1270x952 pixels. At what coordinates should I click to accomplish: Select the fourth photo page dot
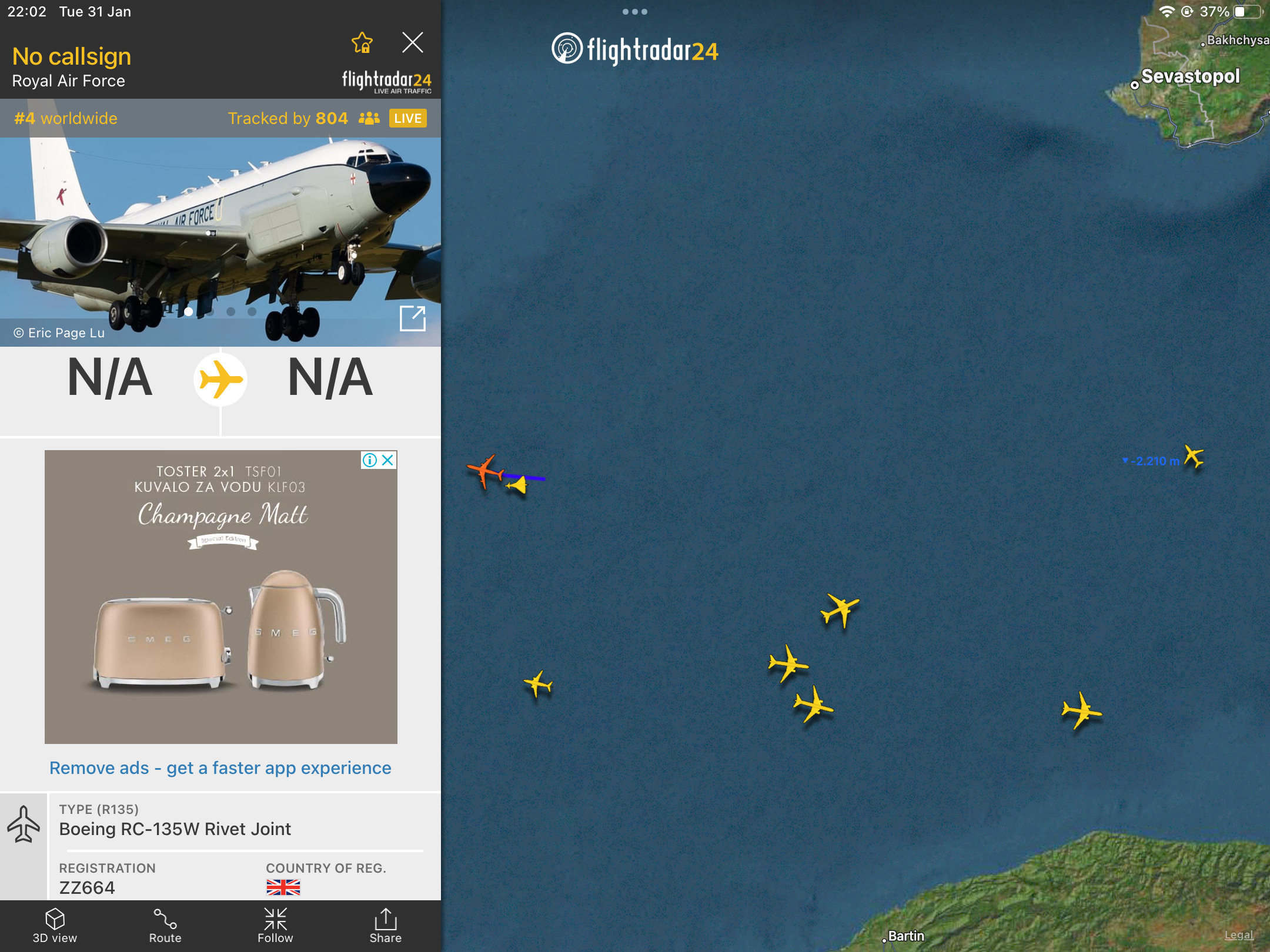(252, 311)
